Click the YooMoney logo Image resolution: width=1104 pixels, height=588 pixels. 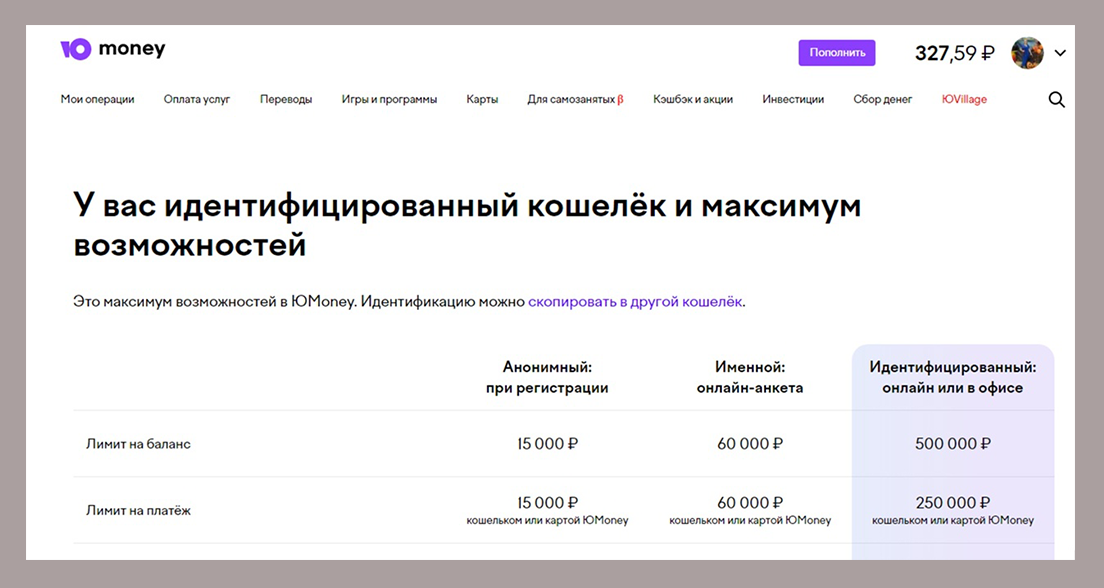(112, 50)
